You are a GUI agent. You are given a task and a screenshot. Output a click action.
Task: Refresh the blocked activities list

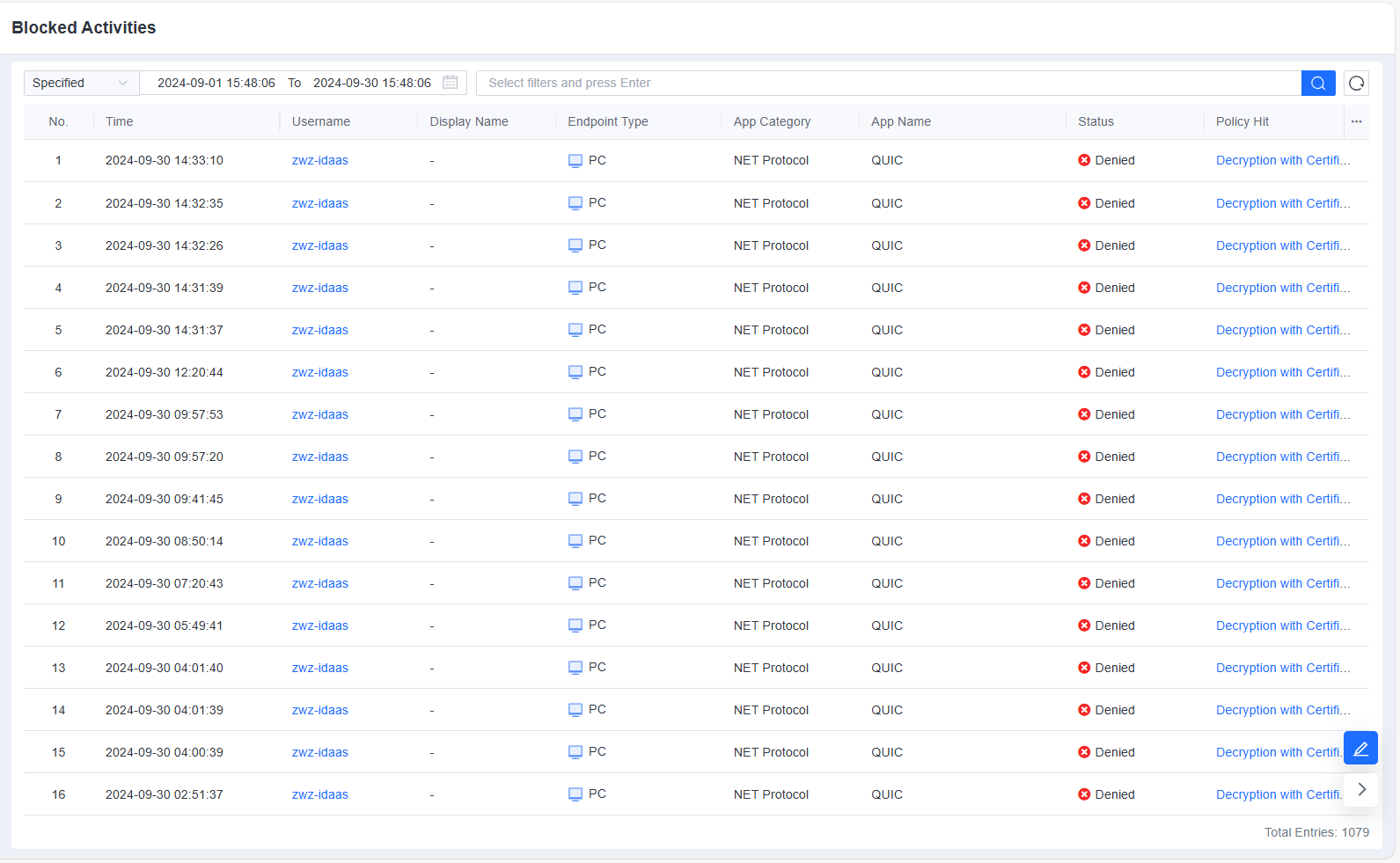pos(1356,83)
